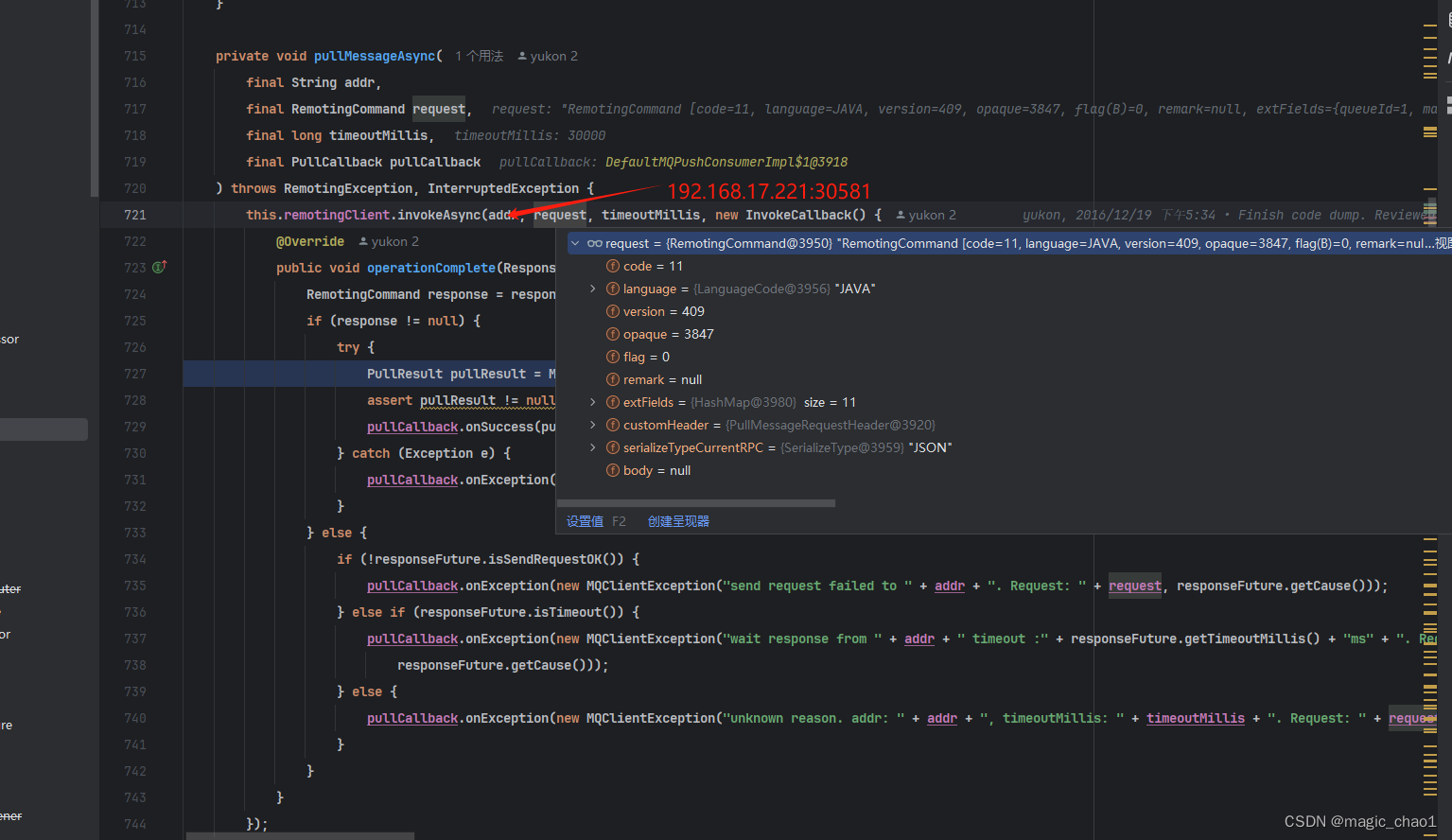The width and height of the screenshot is (1452, 840).
Task: Click the git blame annotation 'yukon, 2016/12/19'
Action: [1087, 215]
